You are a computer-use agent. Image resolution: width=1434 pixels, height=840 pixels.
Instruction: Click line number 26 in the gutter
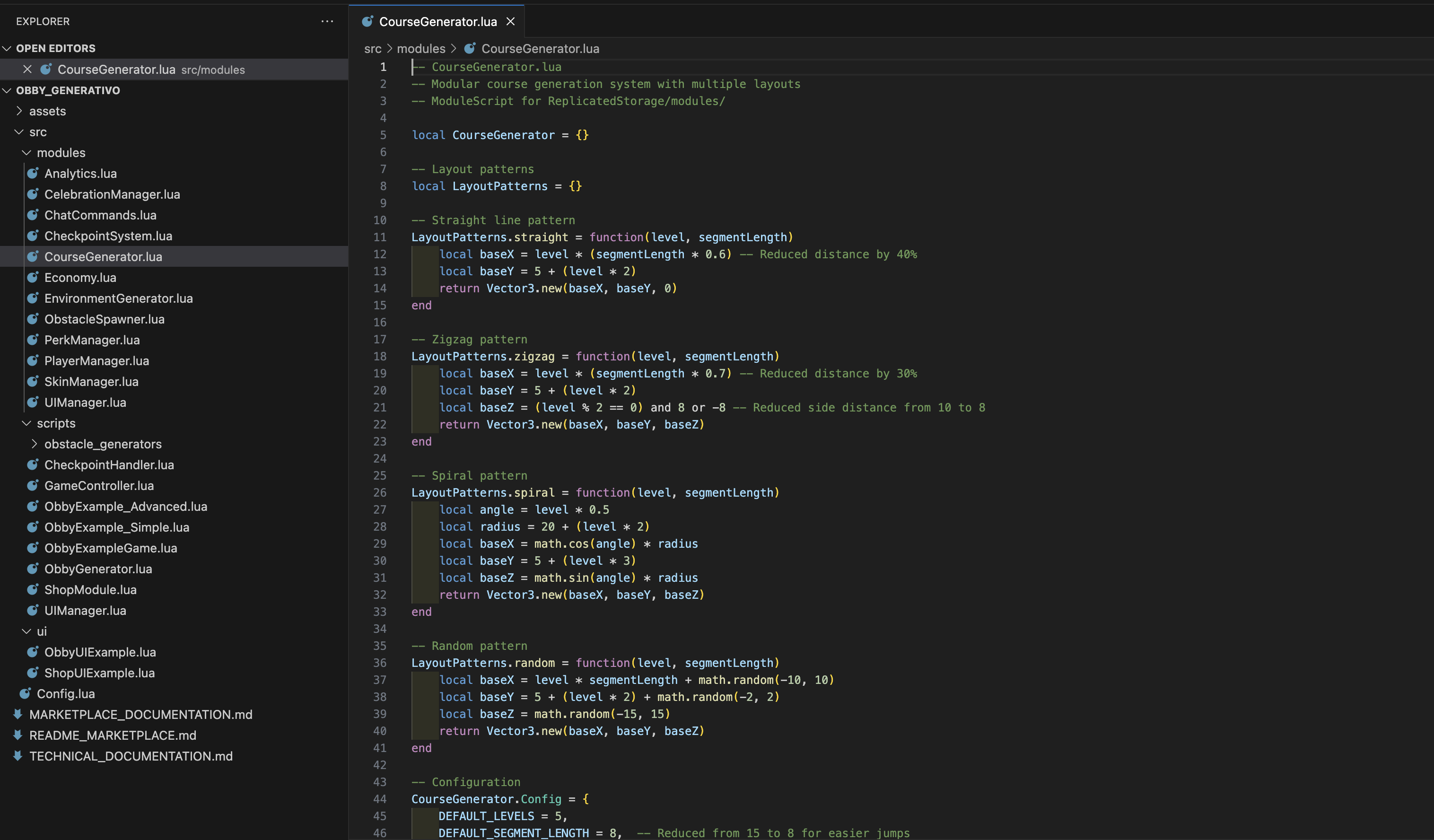pos(380,492)
